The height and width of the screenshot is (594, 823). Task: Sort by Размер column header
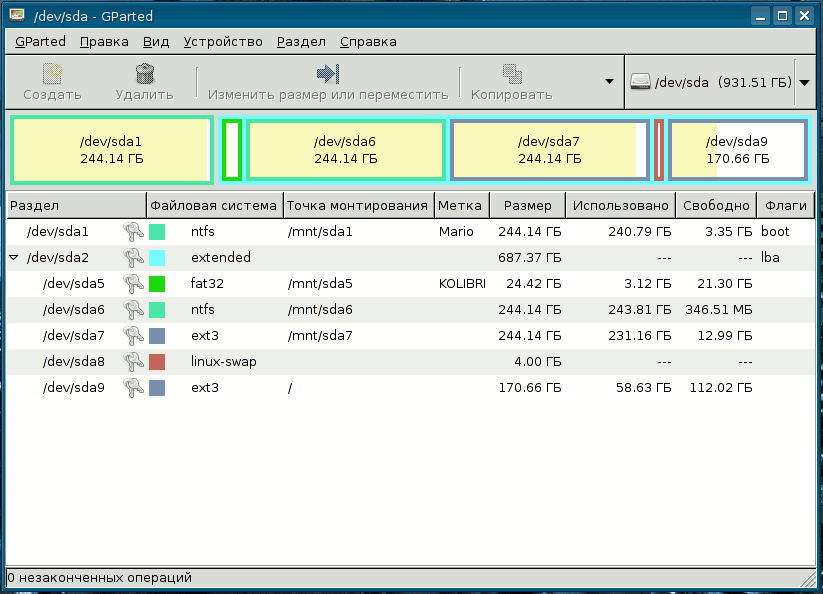(x=527, y=206)
